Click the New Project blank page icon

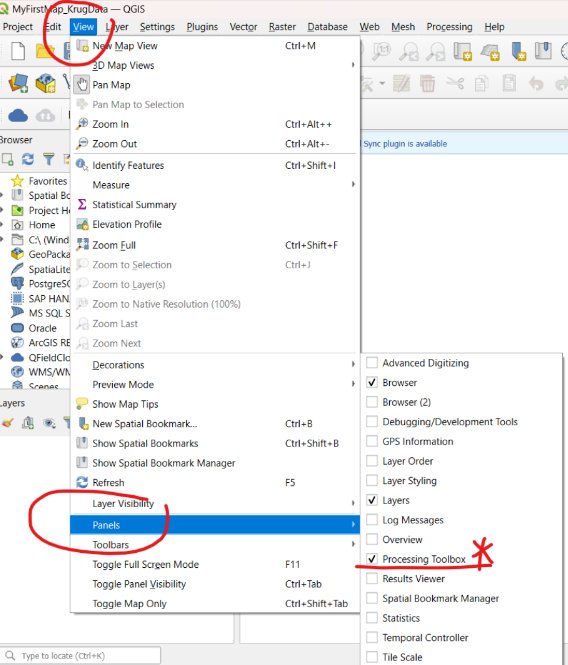[18, 51]
